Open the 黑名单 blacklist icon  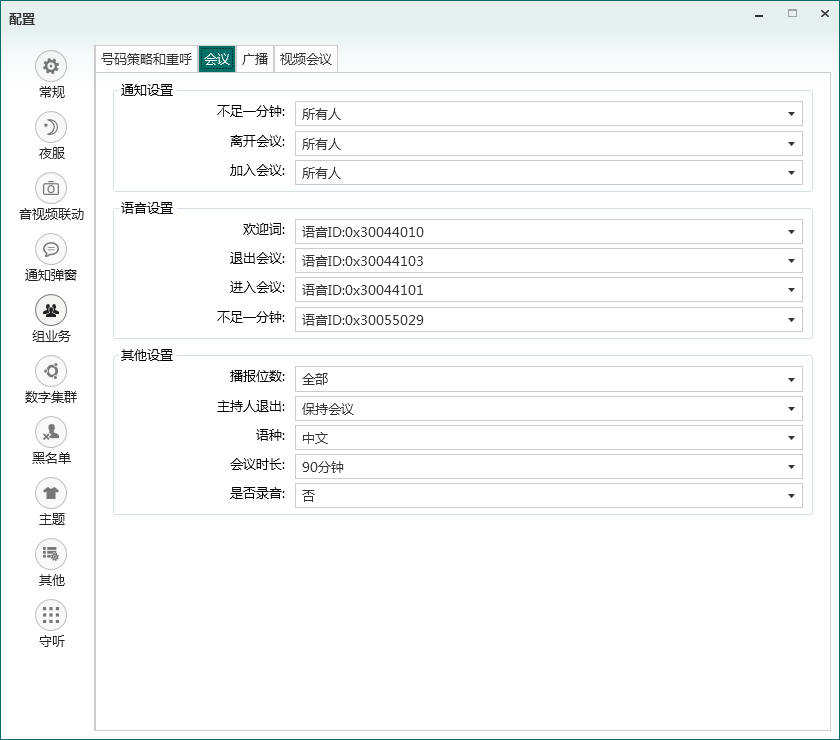51,432
